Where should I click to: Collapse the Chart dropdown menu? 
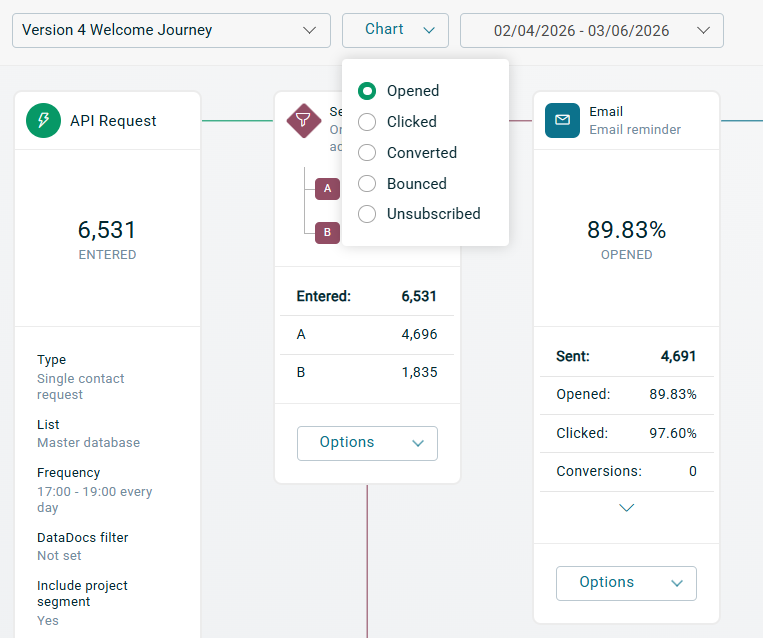point(395,30)
